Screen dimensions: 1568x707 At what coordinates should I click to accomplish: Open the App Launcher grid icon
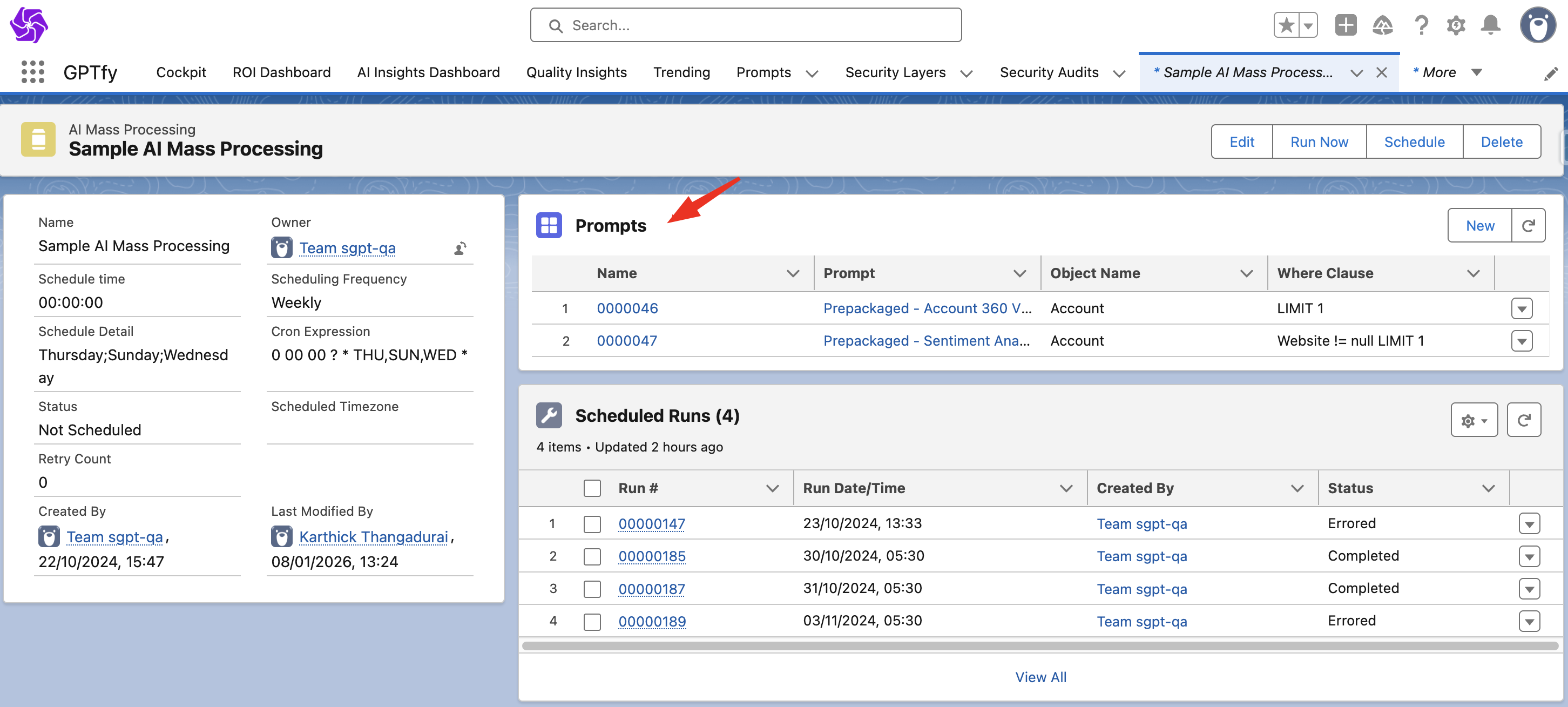(33, 72)
